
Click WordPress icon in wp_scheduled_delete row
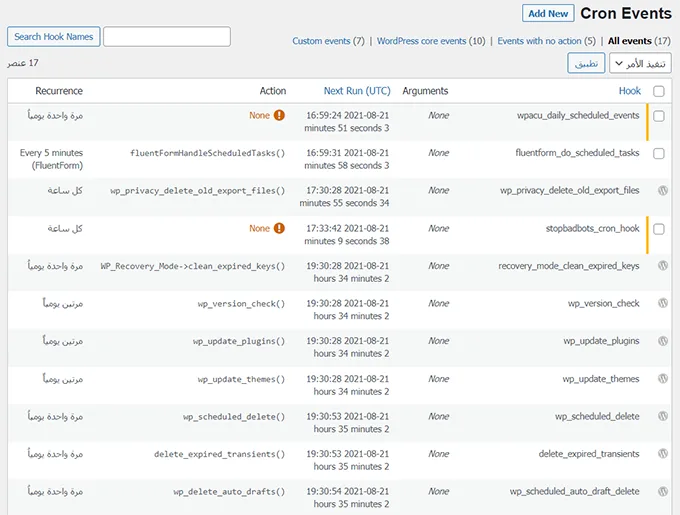click(x=663, y=416)
